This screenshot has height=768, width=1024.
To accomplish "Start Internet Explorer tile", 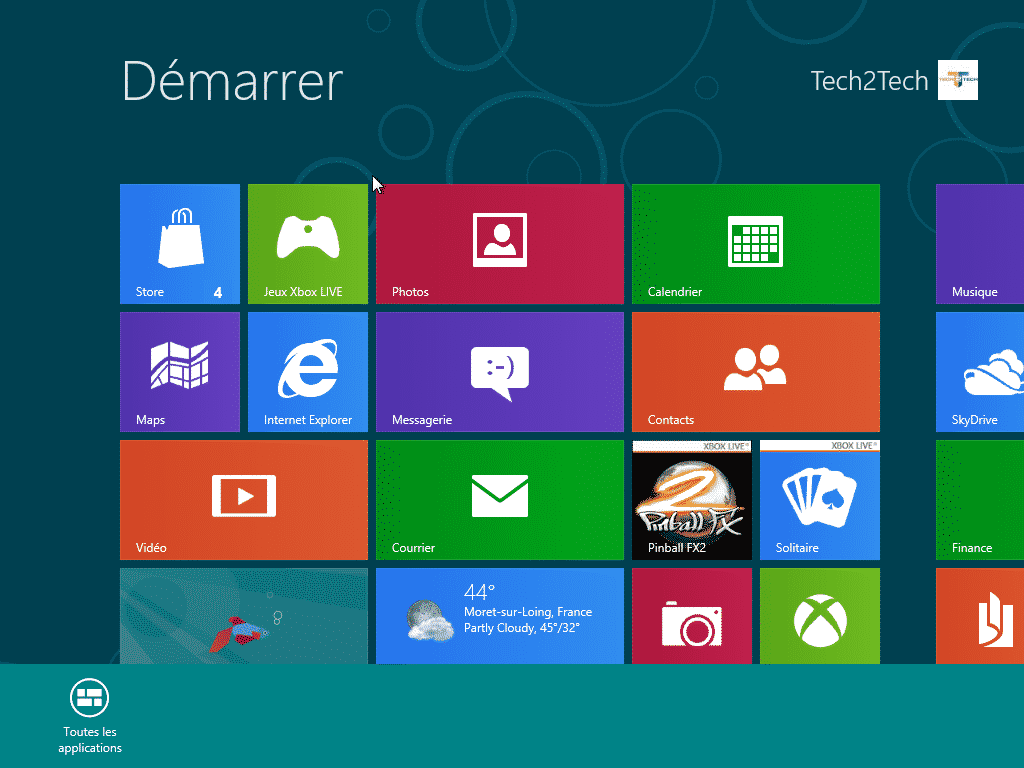I will pos(308,372).
